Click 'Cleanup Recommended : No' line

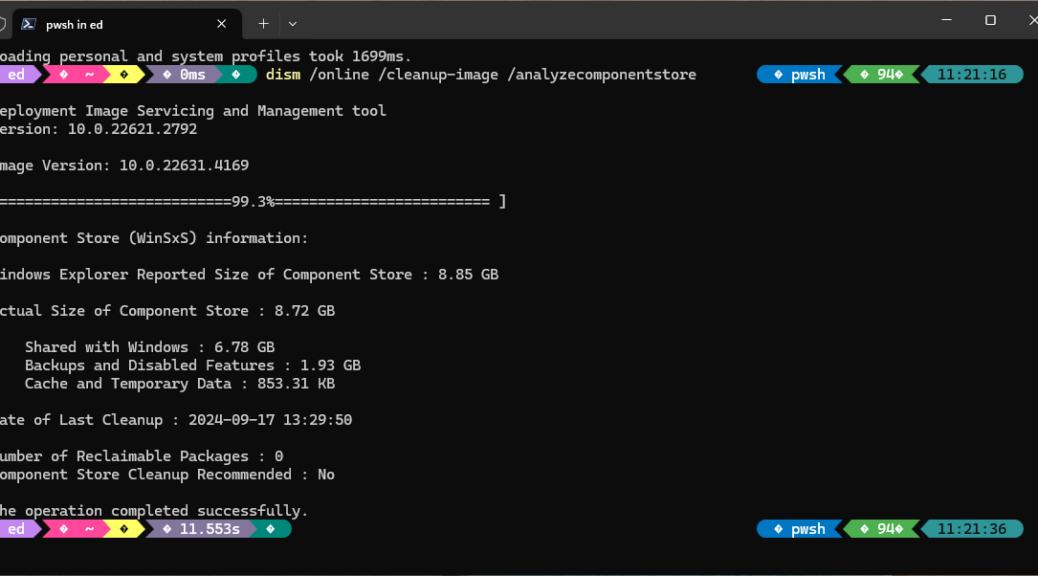(x=167, y=475)
